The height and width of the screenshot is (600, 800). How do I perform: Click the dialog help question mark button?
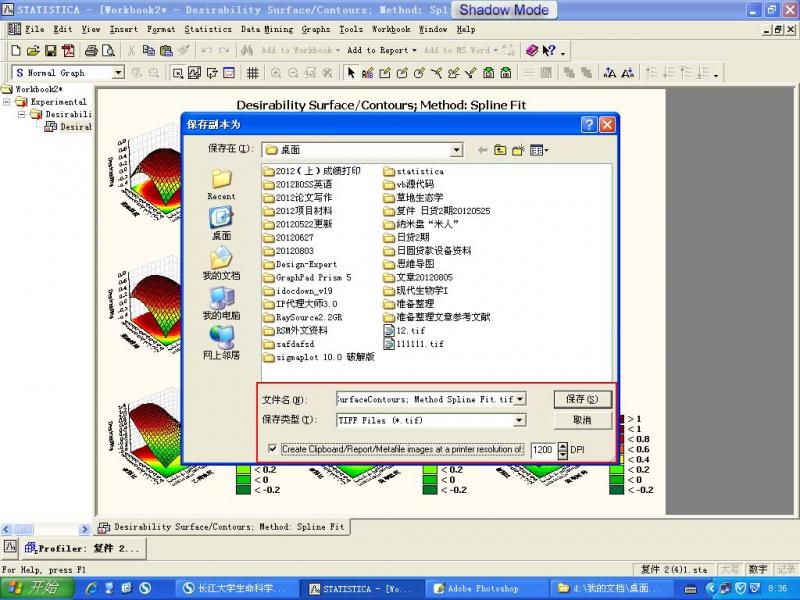(x=589, y=124)
